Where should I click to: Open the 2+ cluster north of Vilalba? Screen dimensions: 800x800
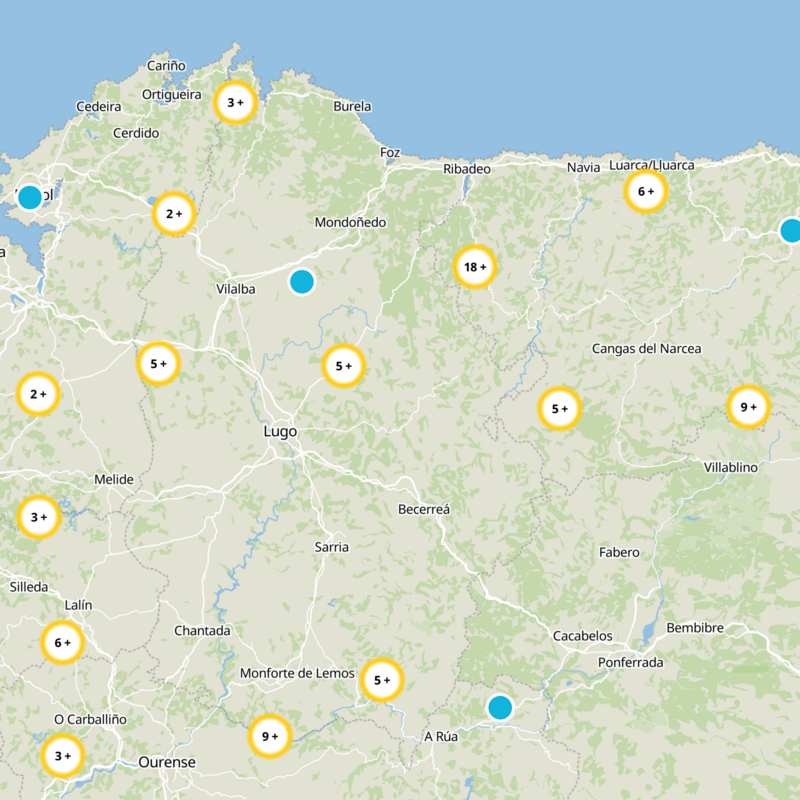[x=174, y=214]
